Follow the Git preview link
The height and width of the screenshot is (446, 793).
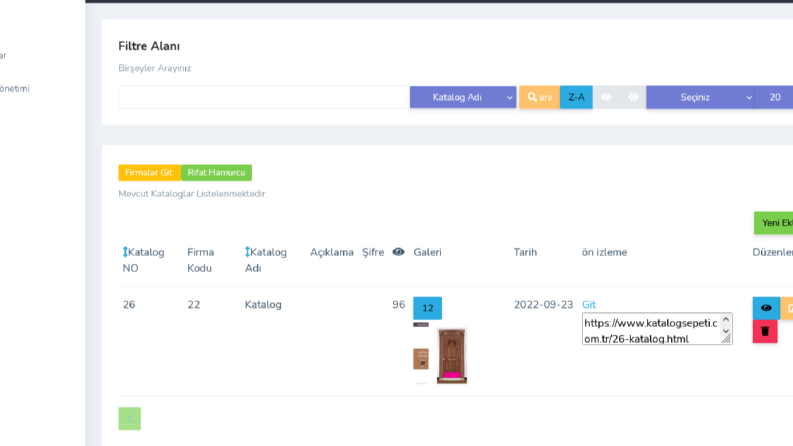tap(589, 304)
